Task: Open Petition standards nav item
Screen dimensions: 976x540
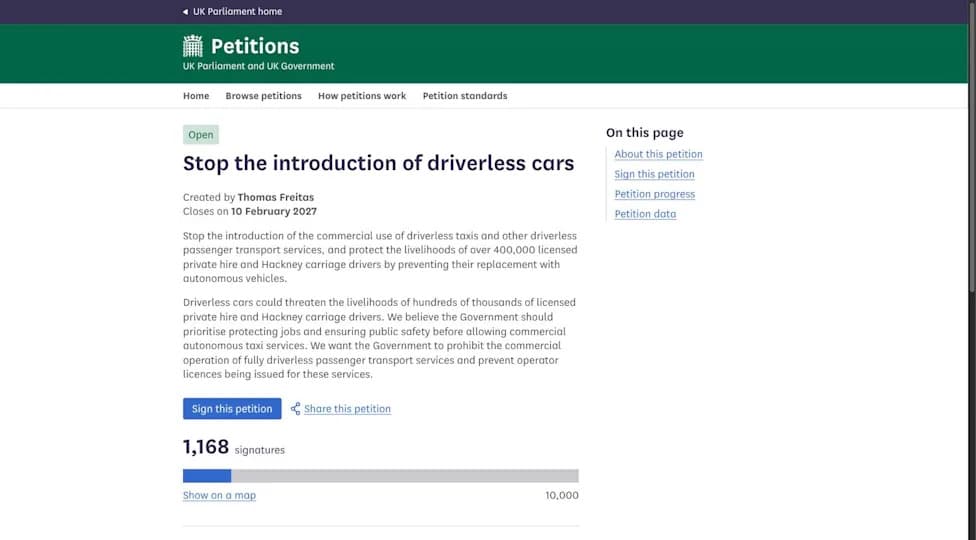Action: (x=465, y=96)
